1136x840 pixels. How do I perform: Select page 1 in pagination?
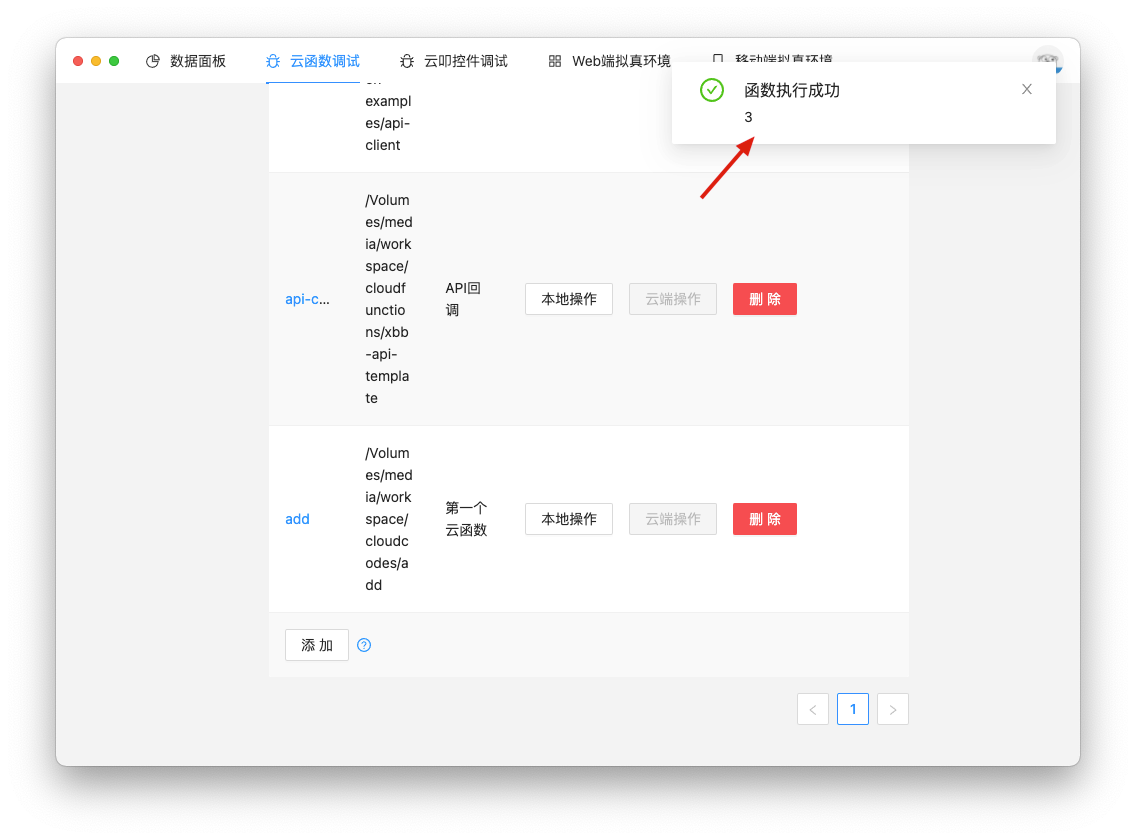coord(852,709)
